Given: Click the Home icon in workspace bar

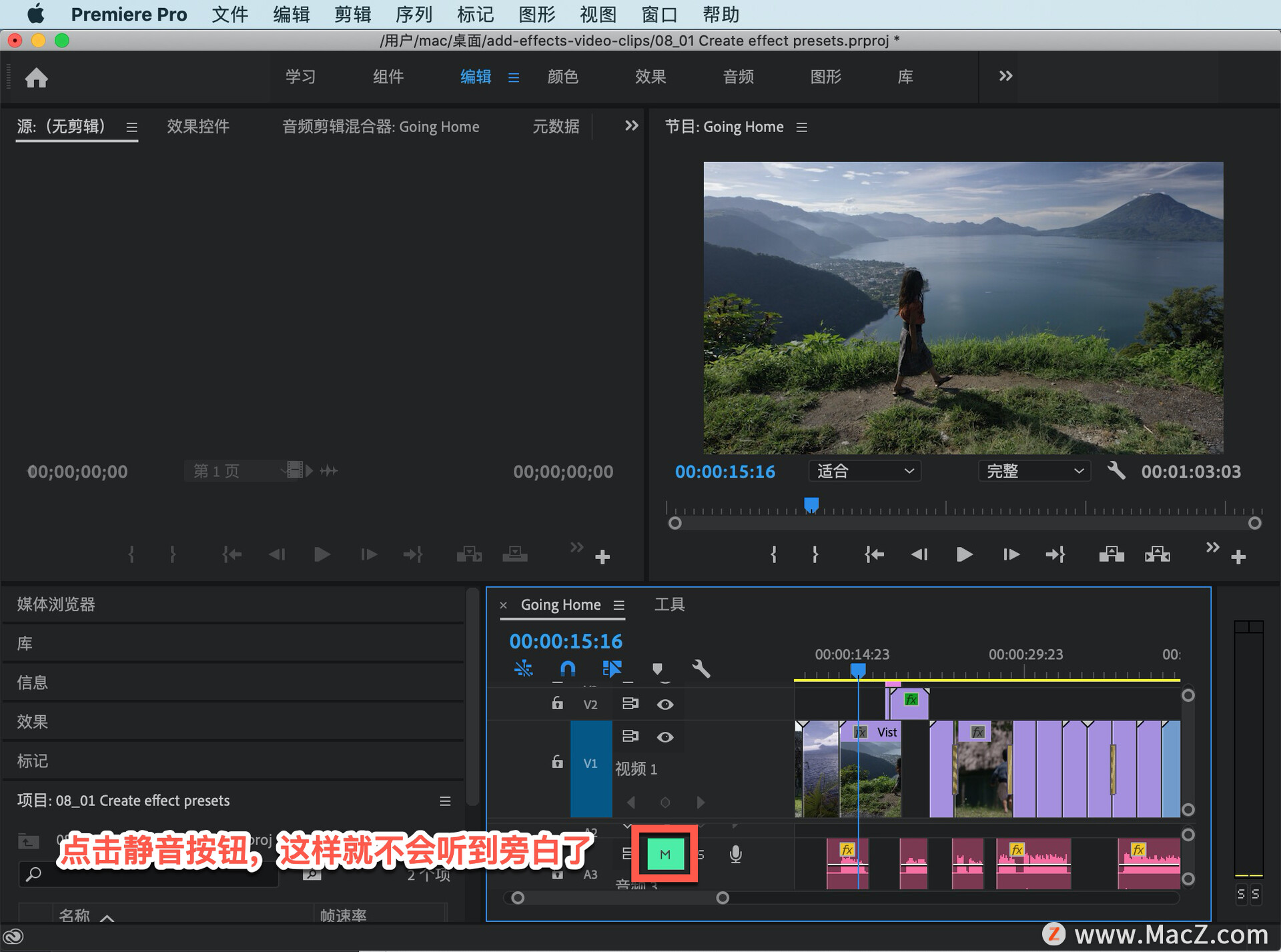Looking at the screenshot, I should [x=37, y=78].
